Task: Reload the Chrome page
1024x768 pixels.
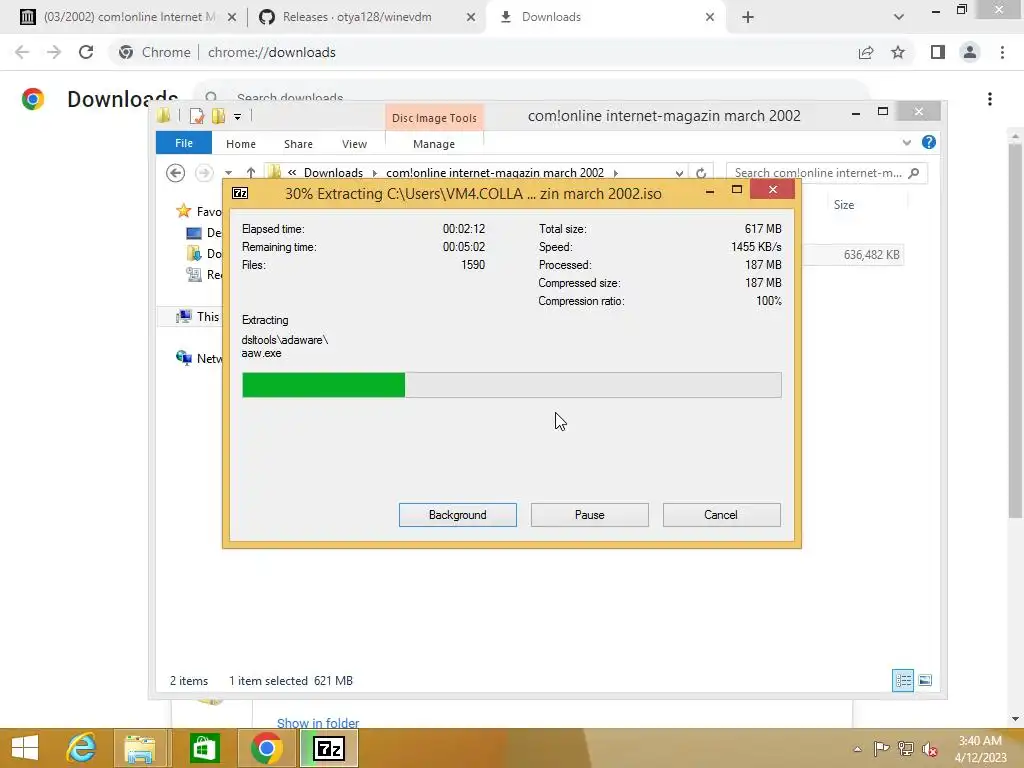Action: tap(86, 52)
